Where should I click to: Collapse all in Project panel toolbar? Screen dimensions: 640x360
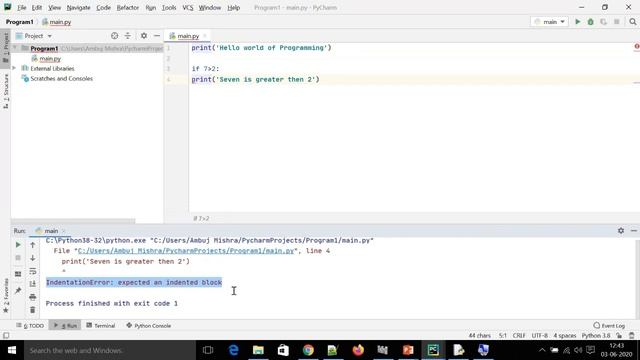[128, 36]
